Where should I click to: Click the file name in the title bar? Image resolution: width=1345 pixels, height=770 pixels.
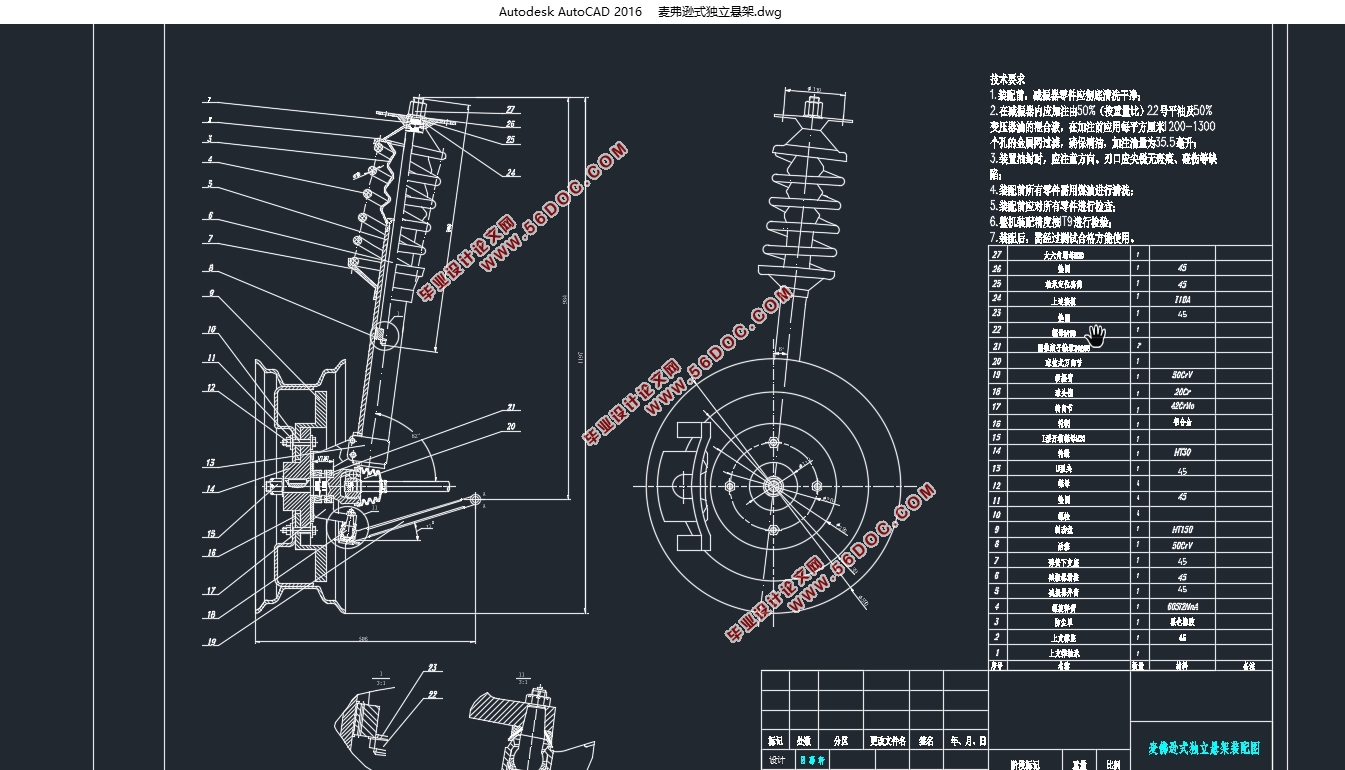(x=720, y=12)
